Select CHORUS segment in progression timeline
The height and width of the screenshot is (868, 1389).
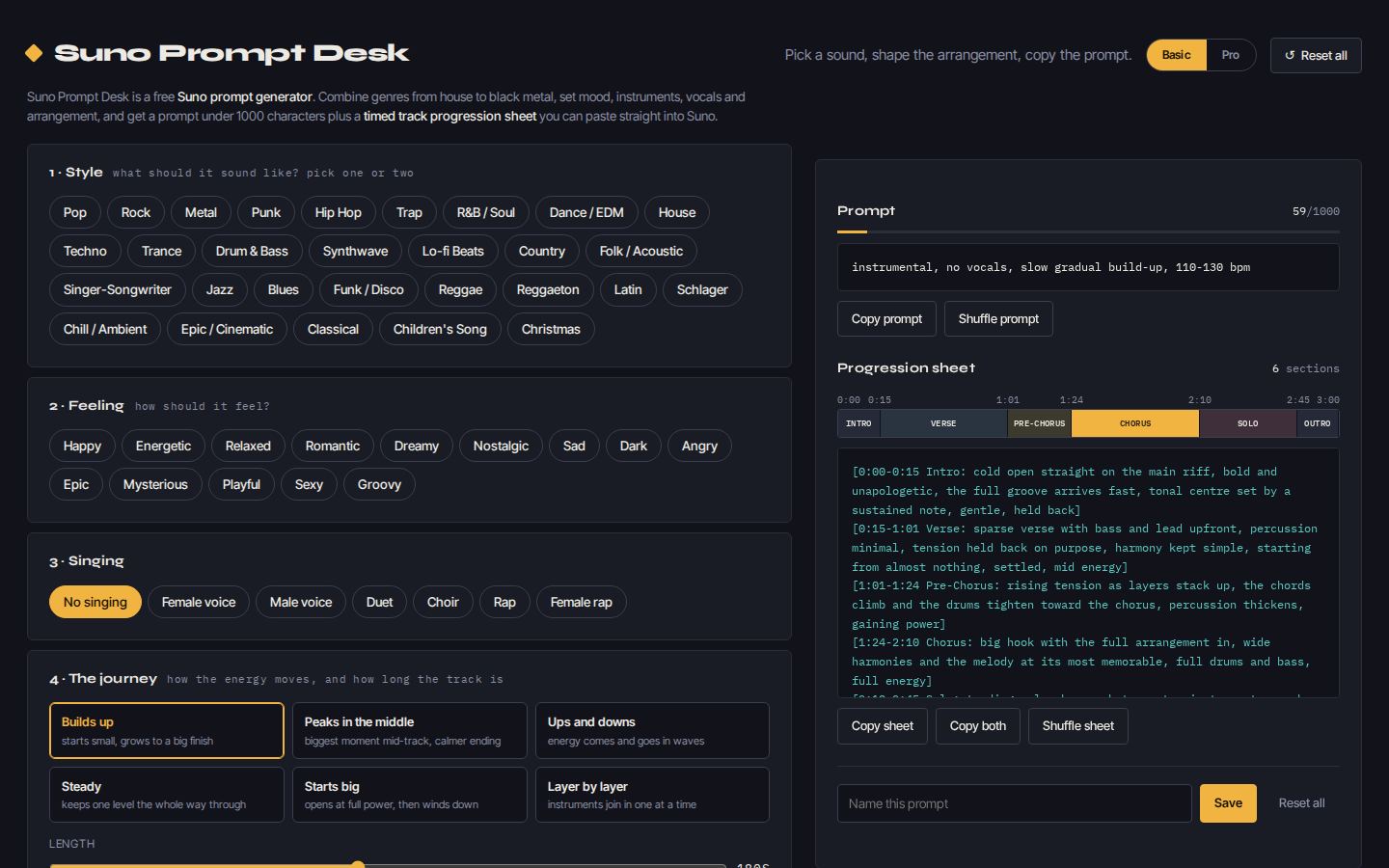(x=1135, y=423)
